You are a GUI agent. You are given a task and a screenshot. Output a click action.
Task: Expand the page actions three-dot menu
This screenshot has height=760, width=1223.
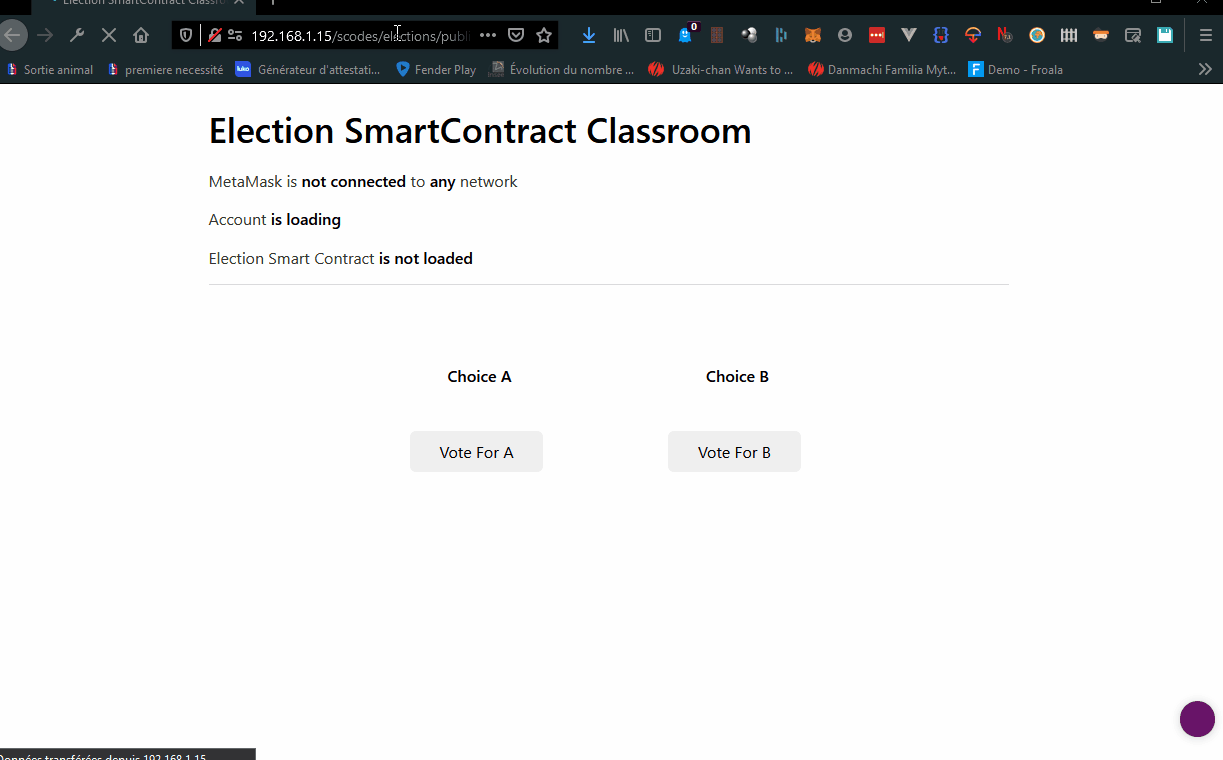point(487,35)
